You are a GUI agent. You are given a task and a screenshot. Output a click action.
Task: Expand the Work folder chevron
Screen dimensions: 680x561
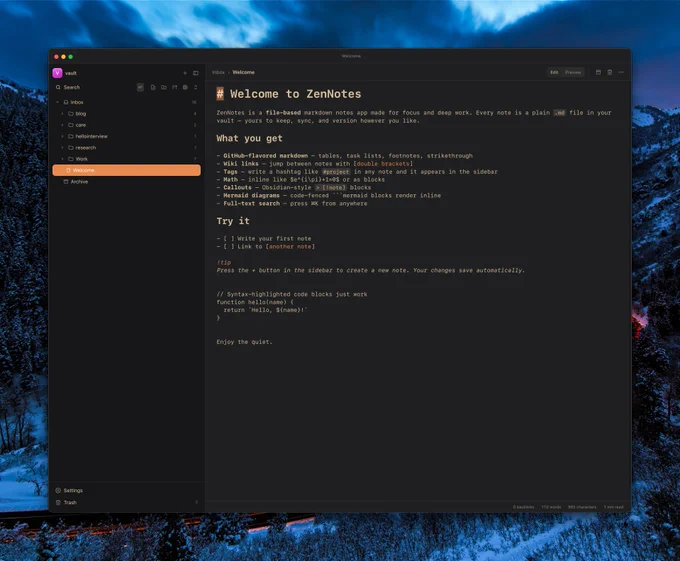pyautogui.click(x=62, y=159)
